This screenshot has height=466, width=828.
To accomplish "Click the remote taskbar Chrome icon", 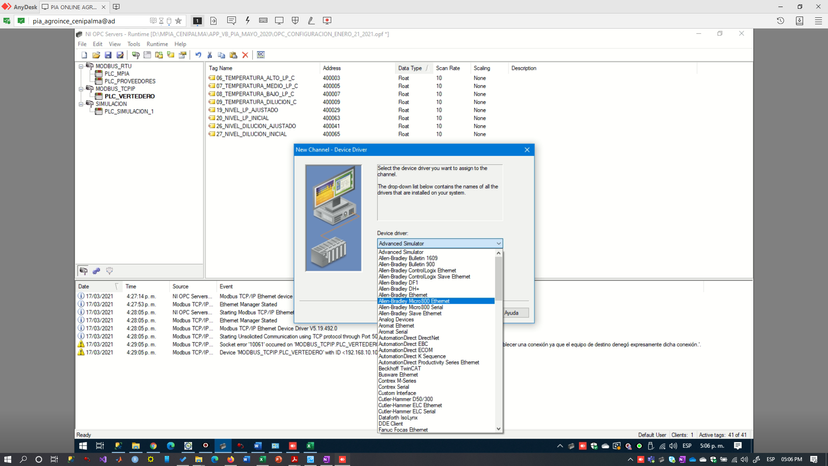I will click(x=153, y=446).
